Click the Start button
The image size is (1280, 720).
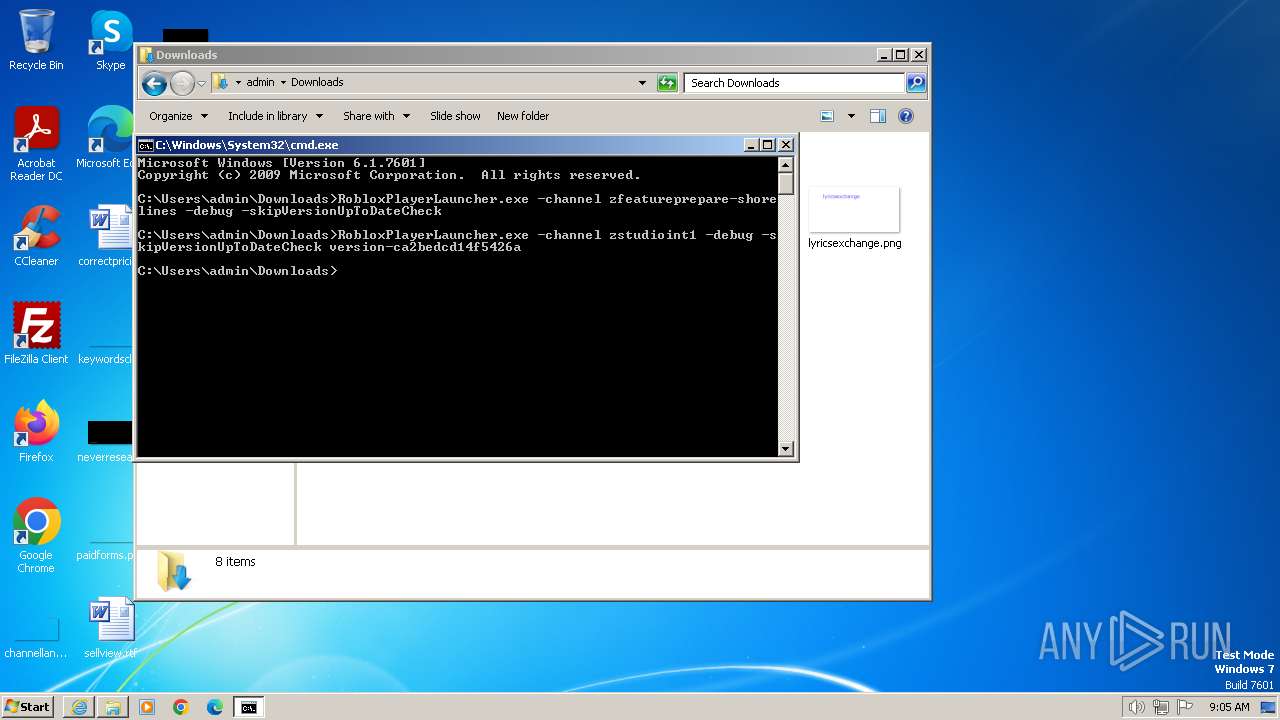point(28,707)
